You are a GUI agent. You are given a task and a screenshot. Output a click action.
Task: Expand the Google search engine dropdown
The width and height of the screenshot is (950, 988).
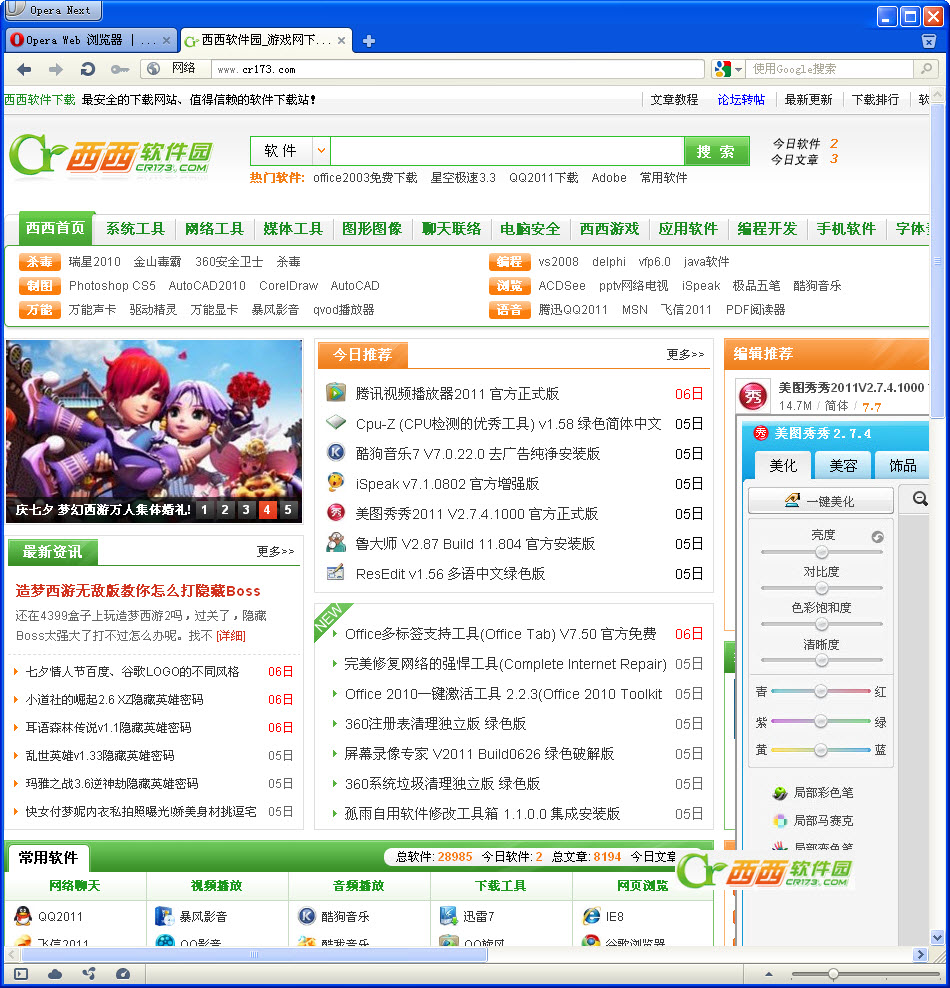pyautogui.click(x=738, y=69)
